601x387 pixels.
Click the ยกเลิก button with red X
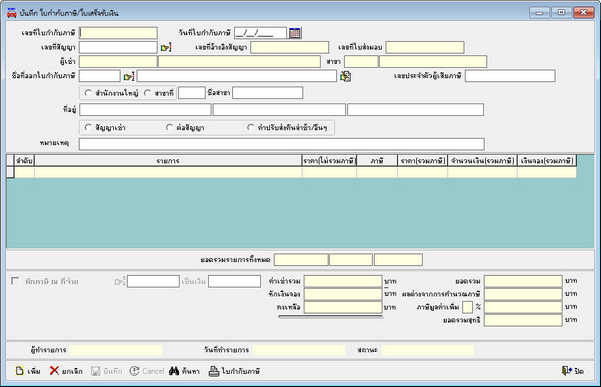click(66, 371)
